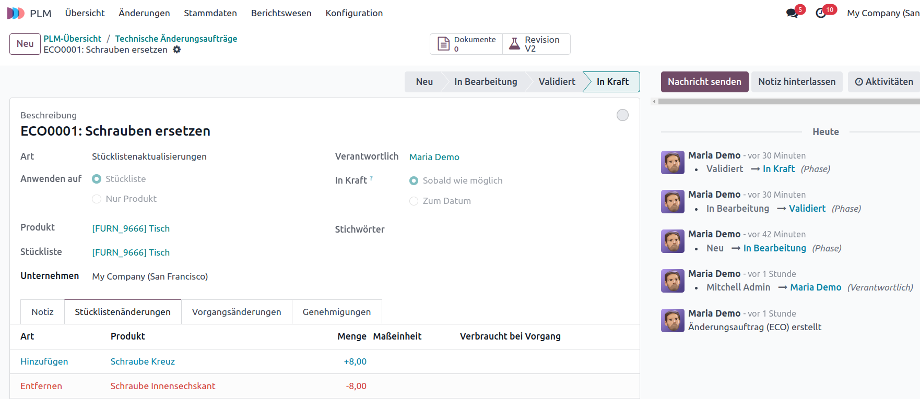Image resolution: width=920 pixels, height=399 pixels.
Task: Click the Verbraucht bei Vorgang column header
Action: 510,336
